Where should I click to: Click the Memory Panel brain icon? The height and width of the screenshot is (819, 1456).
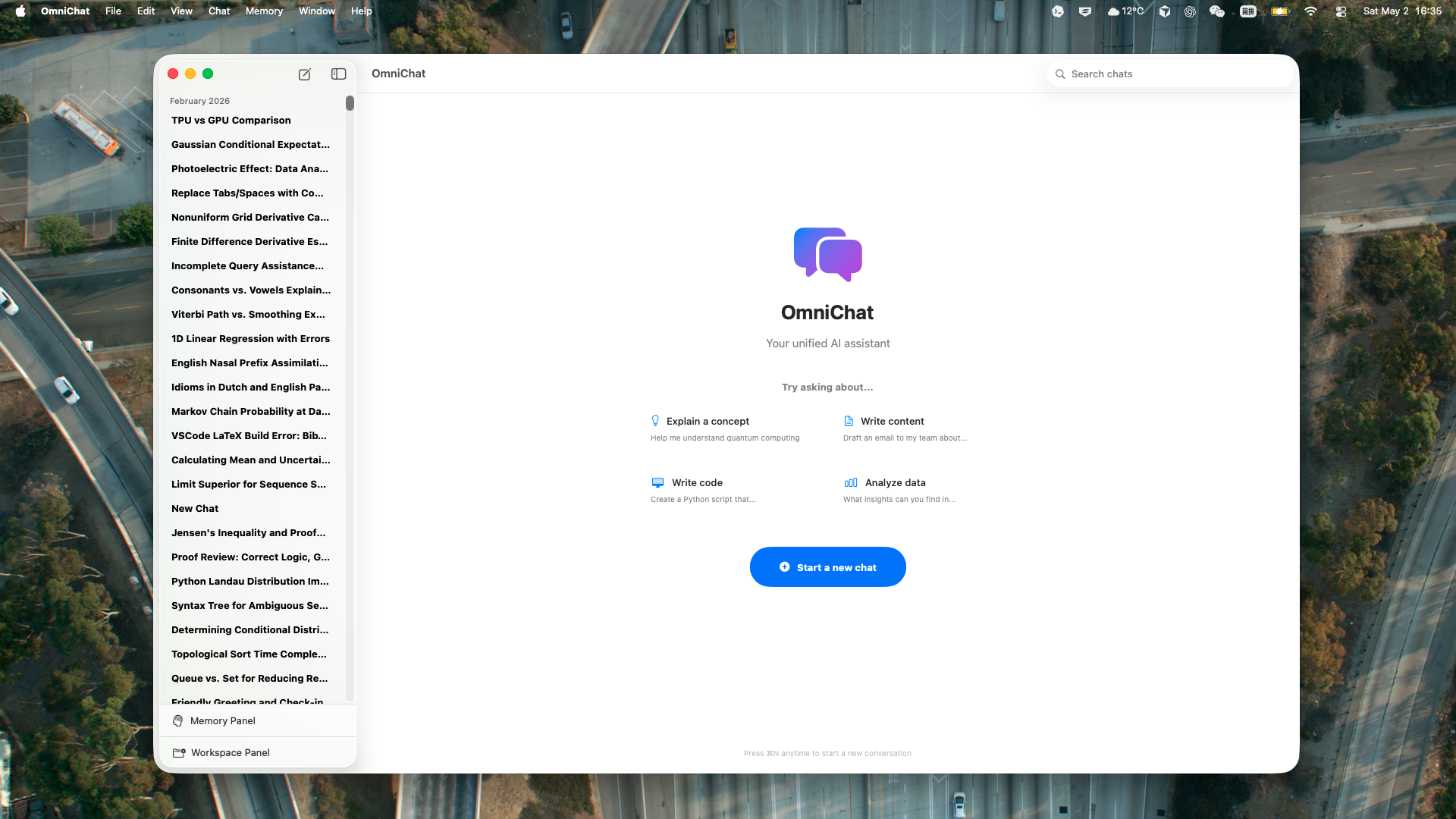[x=178, y=721]
